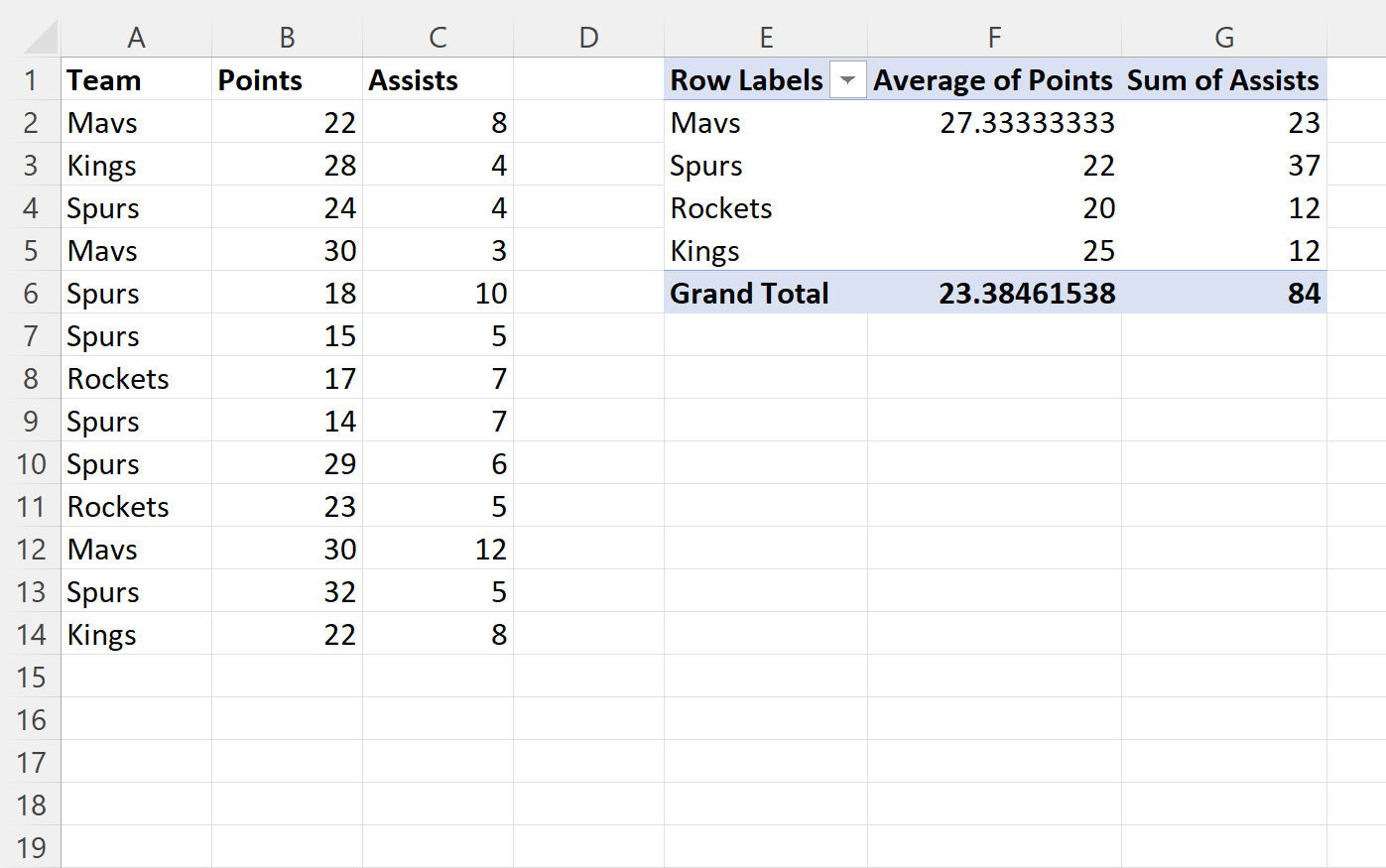Select column header E
The height and width of the screenshot is (868, 1386).
(x=766, y=37)
